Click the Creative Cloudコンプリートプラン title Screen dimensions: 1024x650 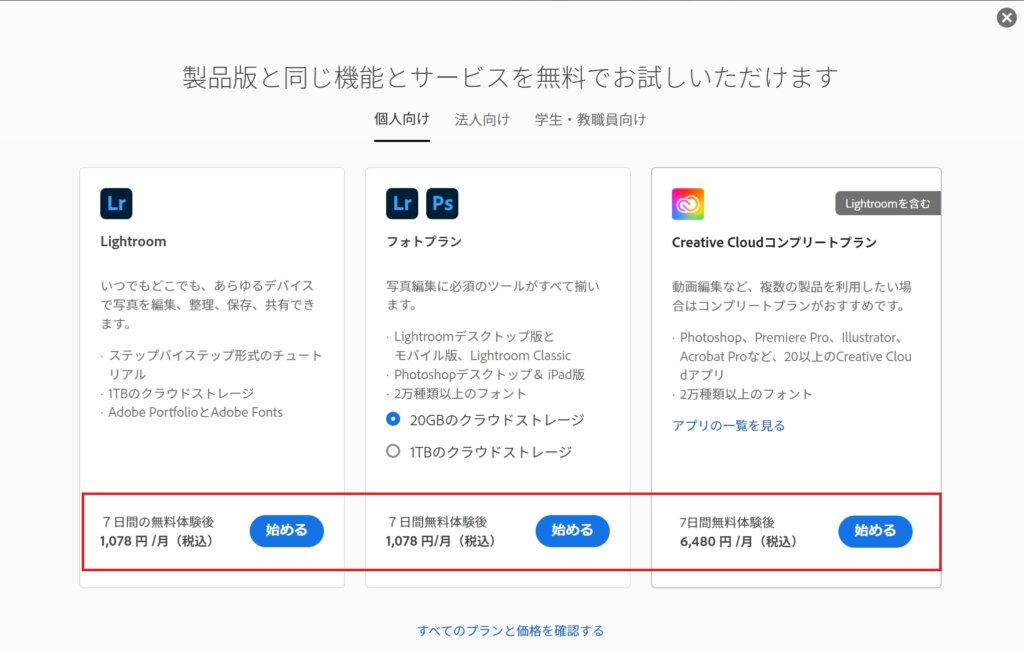tap(774, 242)
